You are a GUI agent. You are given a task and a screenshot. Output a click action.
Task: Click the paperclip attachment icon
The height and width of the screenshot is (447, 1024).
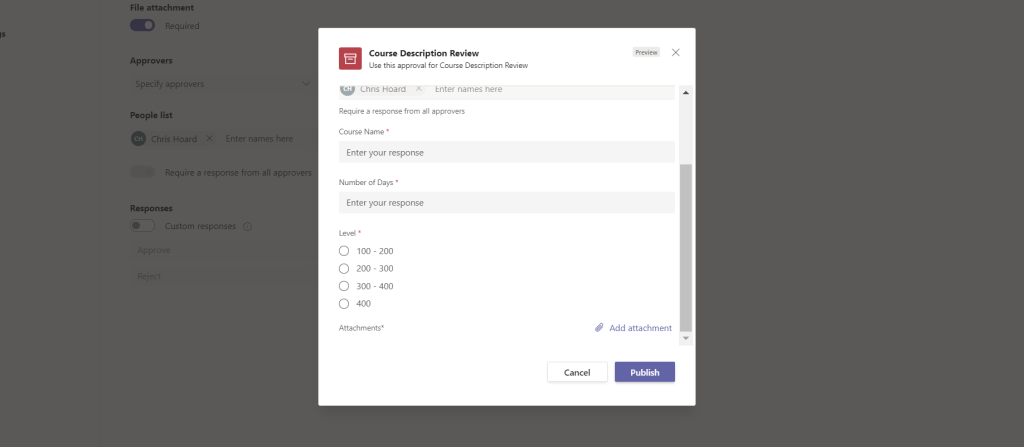(599, 328)
